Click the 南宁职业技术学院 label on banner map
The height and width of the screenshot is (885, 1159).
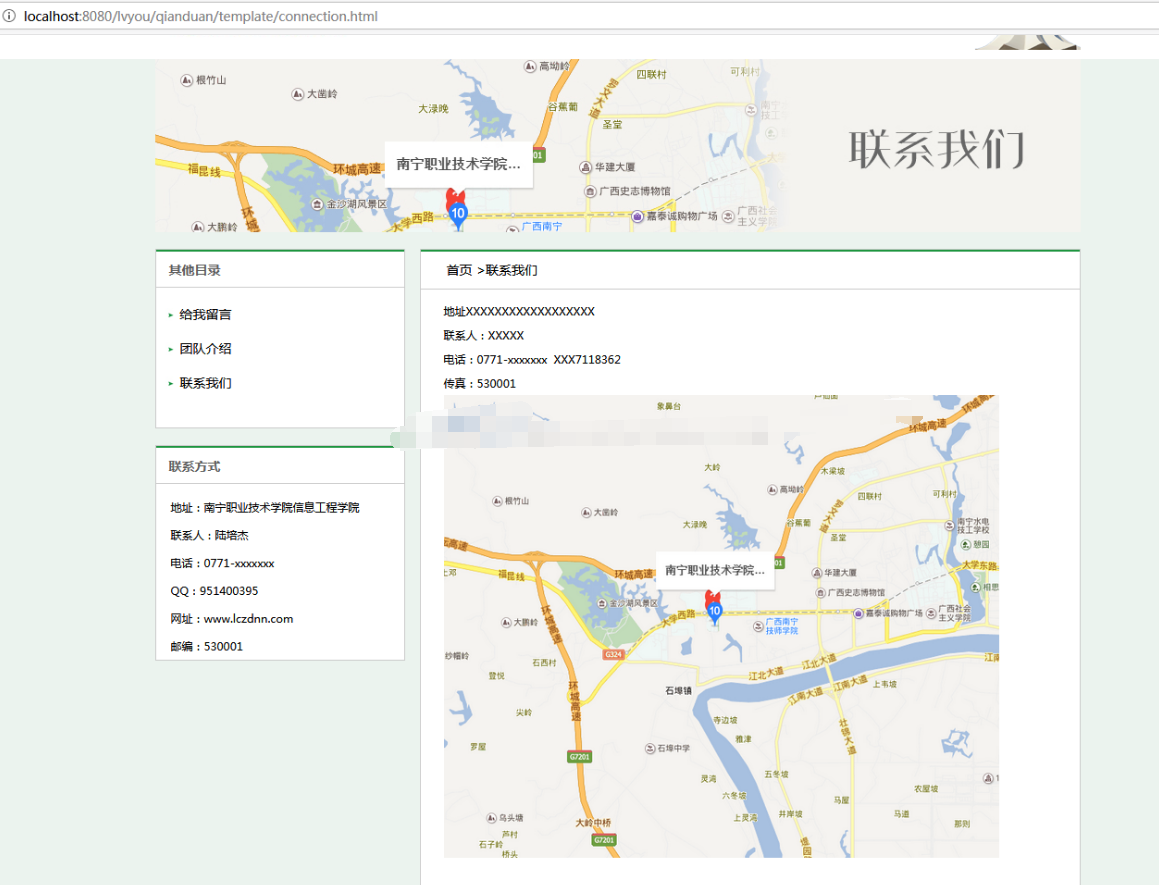coord(458,164)
